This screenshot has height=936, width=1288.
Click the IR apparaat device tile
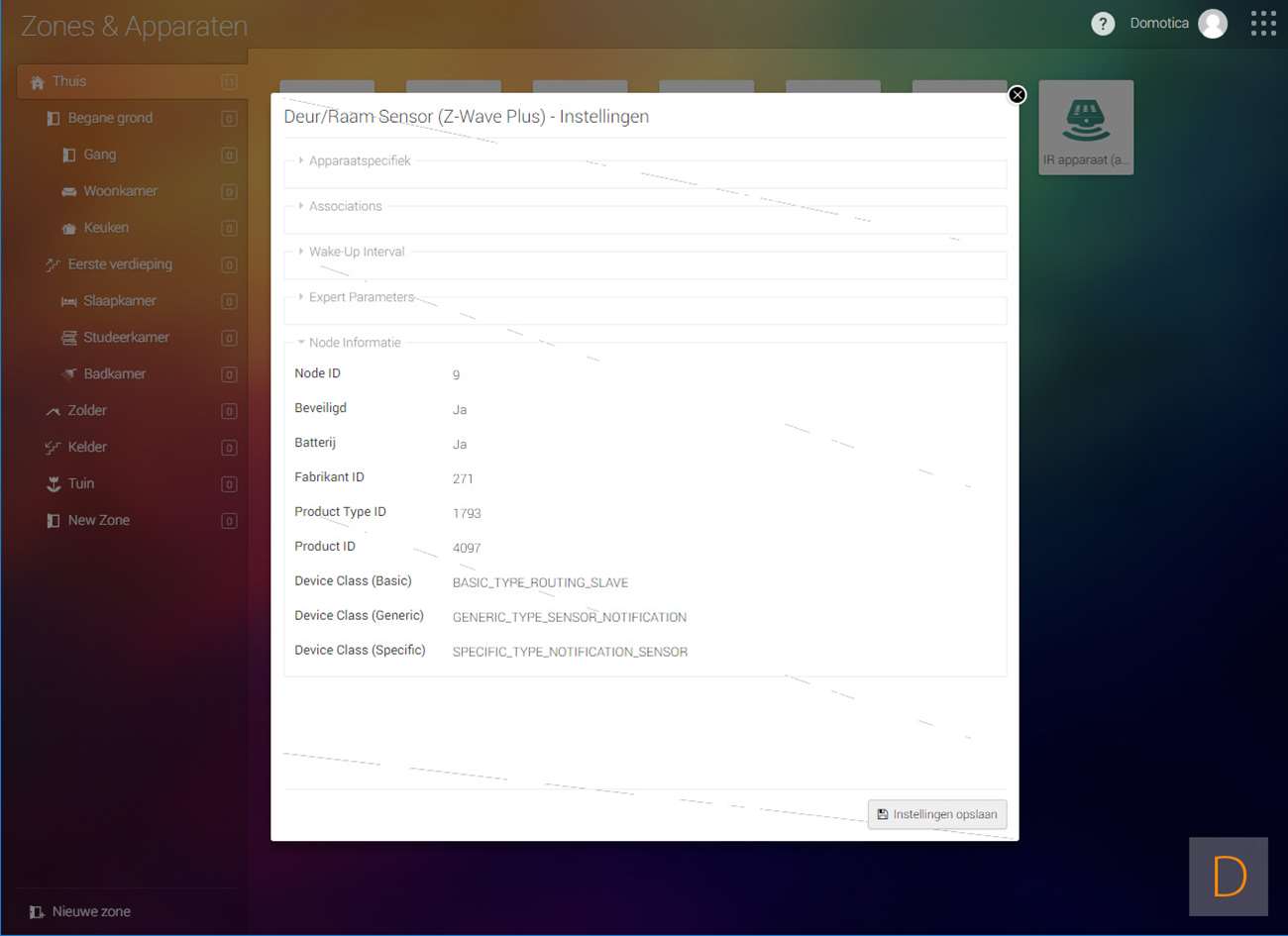[x=1086, y=128]
